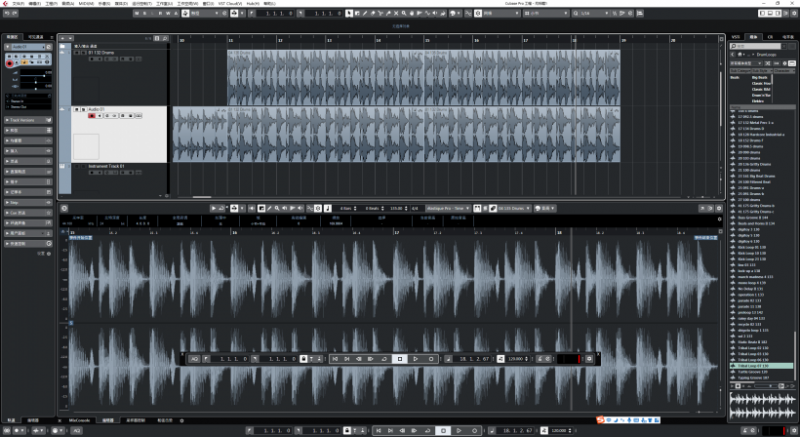The width and height of the screenshot is (800, 437).
Task: Toggle left zone visibility button
Action: coord(762,13)
